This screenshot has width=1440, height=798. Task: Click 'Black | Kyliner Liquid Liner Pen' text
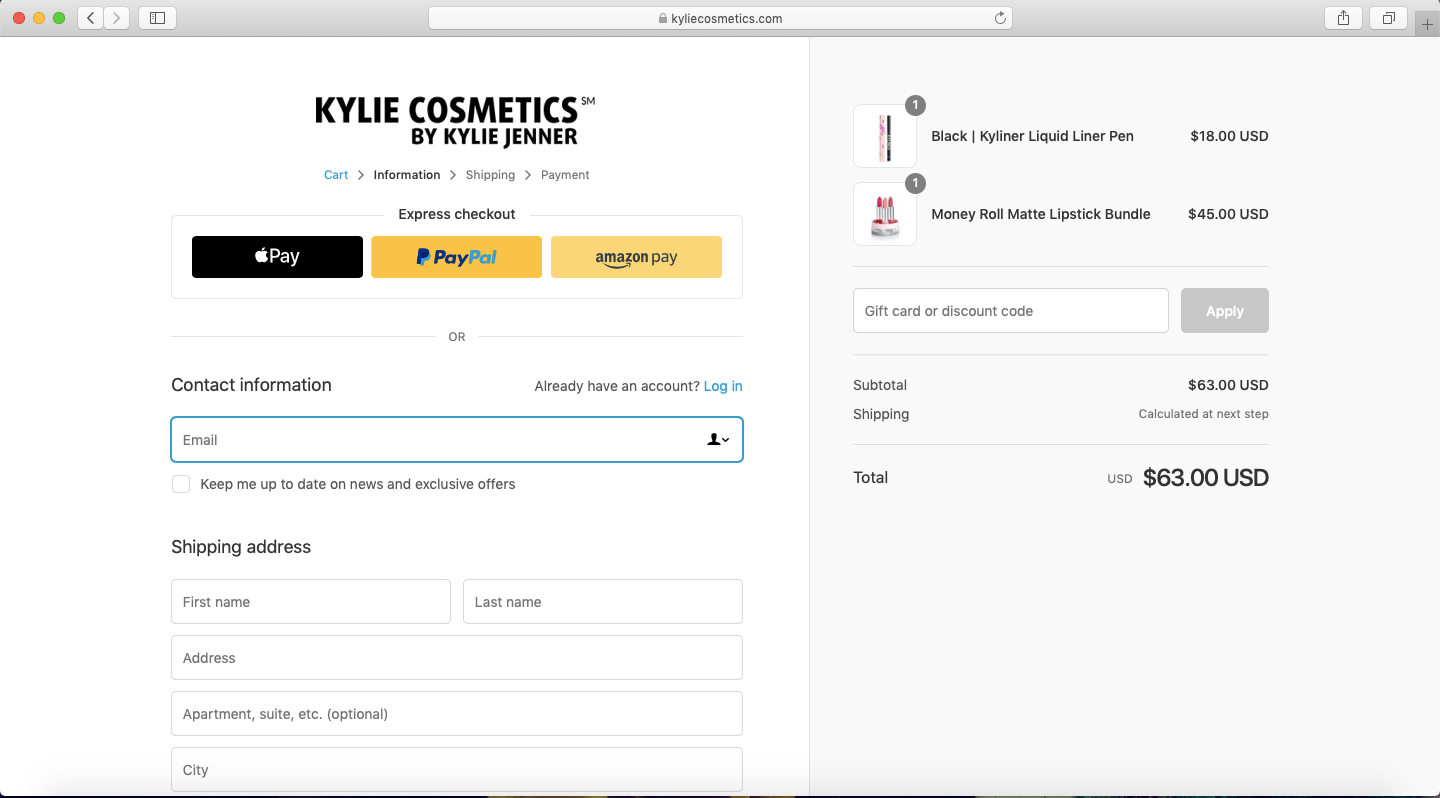(x=1032, y=136)
